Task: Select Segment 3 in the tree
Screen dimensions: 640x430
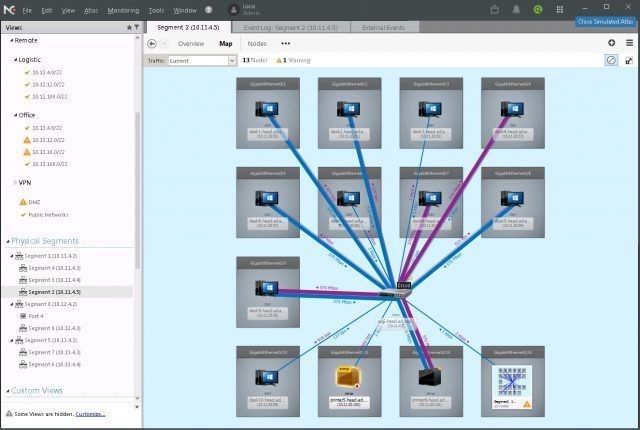Action: (50, 280)
